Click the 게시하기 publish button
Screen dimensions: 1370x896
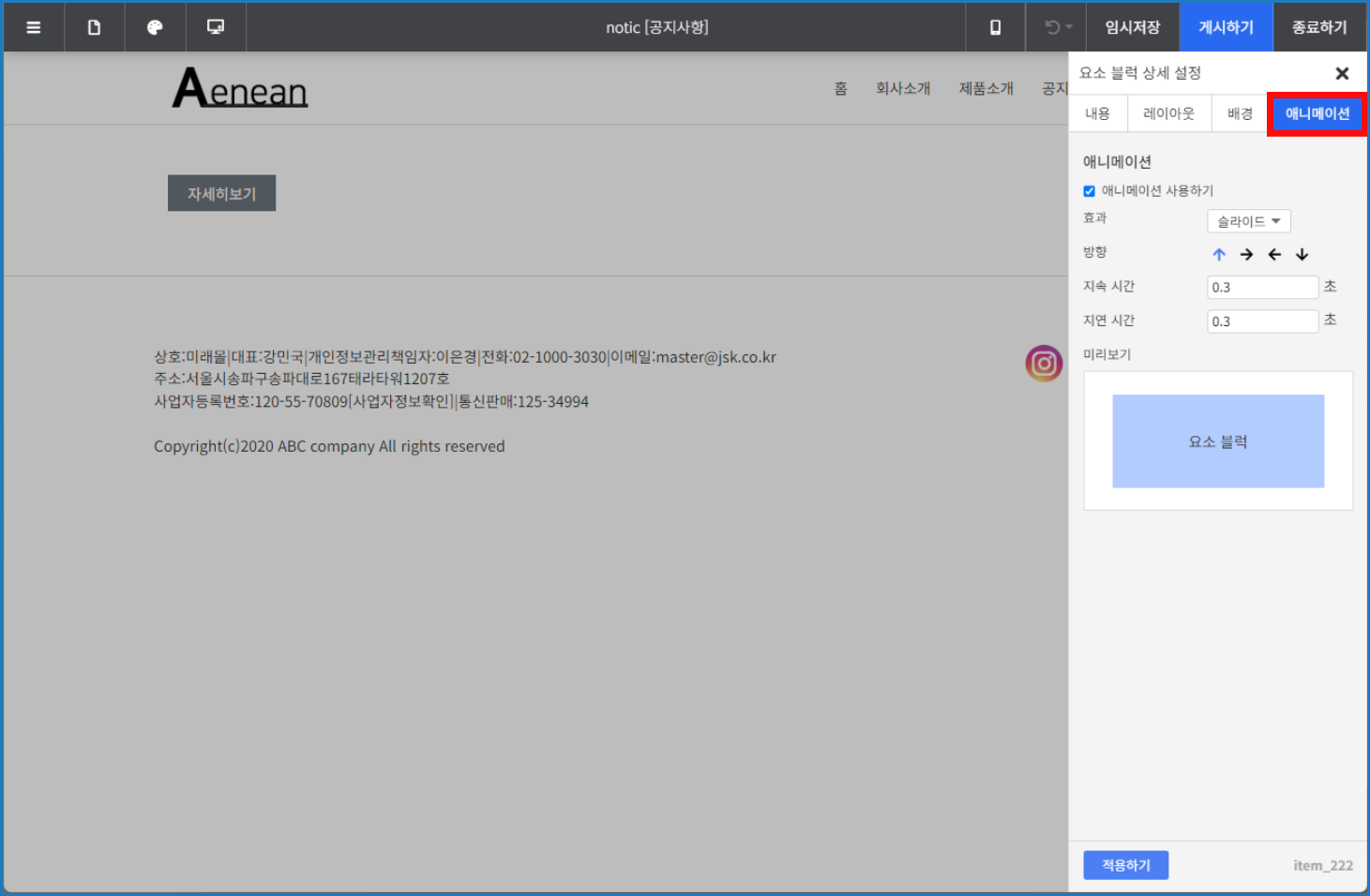(1226, 27)
